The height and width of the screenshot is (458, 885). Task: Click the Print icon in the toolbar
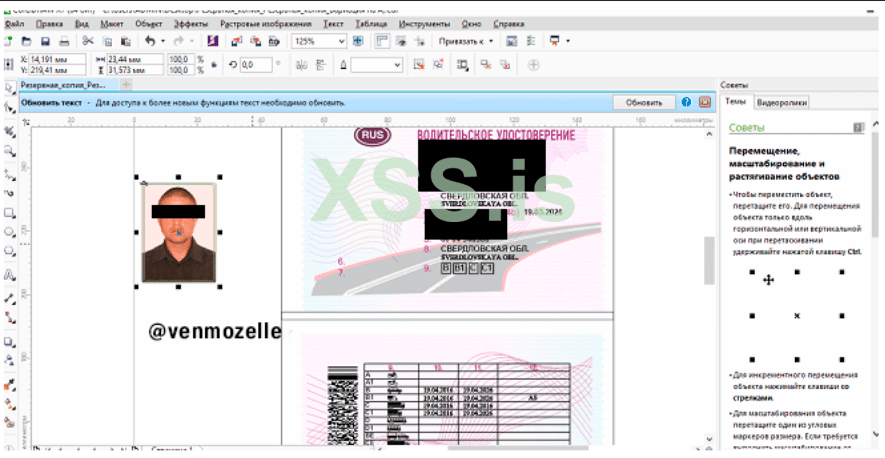point(63,41)
